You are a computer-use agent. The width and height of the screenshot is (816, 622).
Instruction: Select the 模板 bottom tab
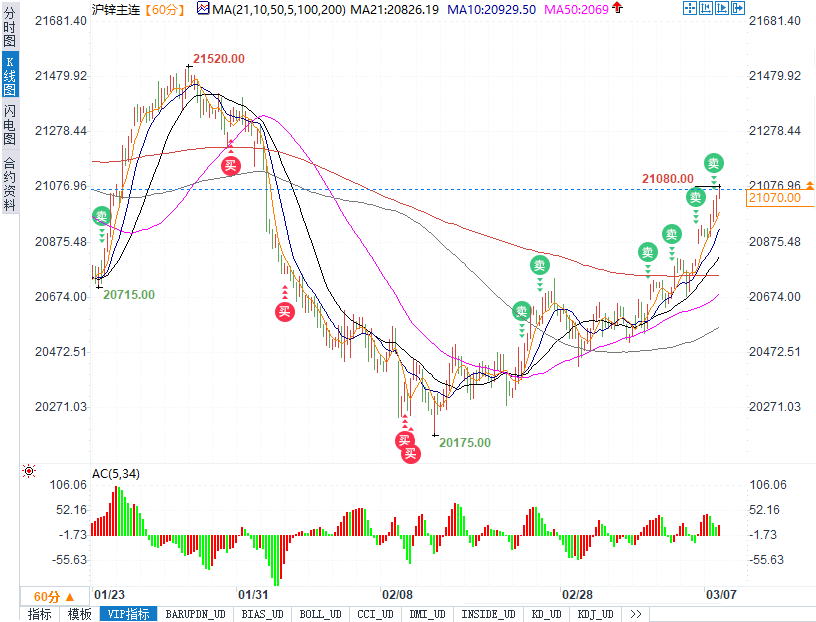[x=79, y=614]
